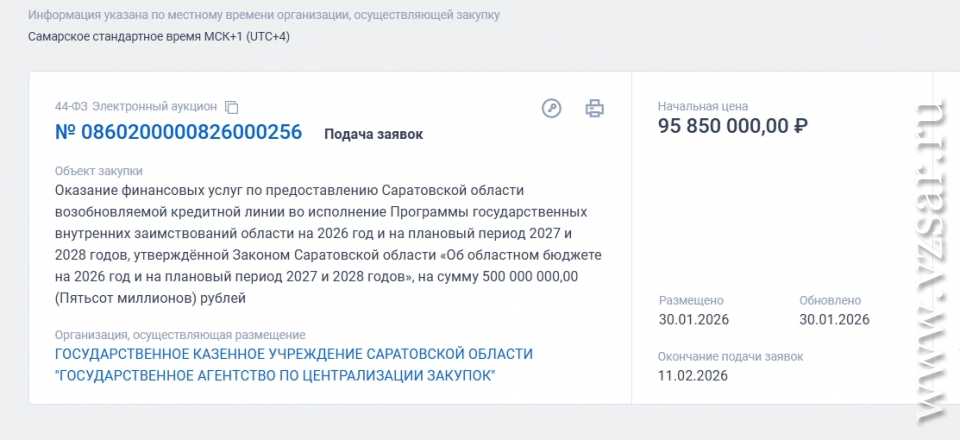The image size is (960, 440).
Task: Click the Начальная цена label
Action: [x=702, y=106]
